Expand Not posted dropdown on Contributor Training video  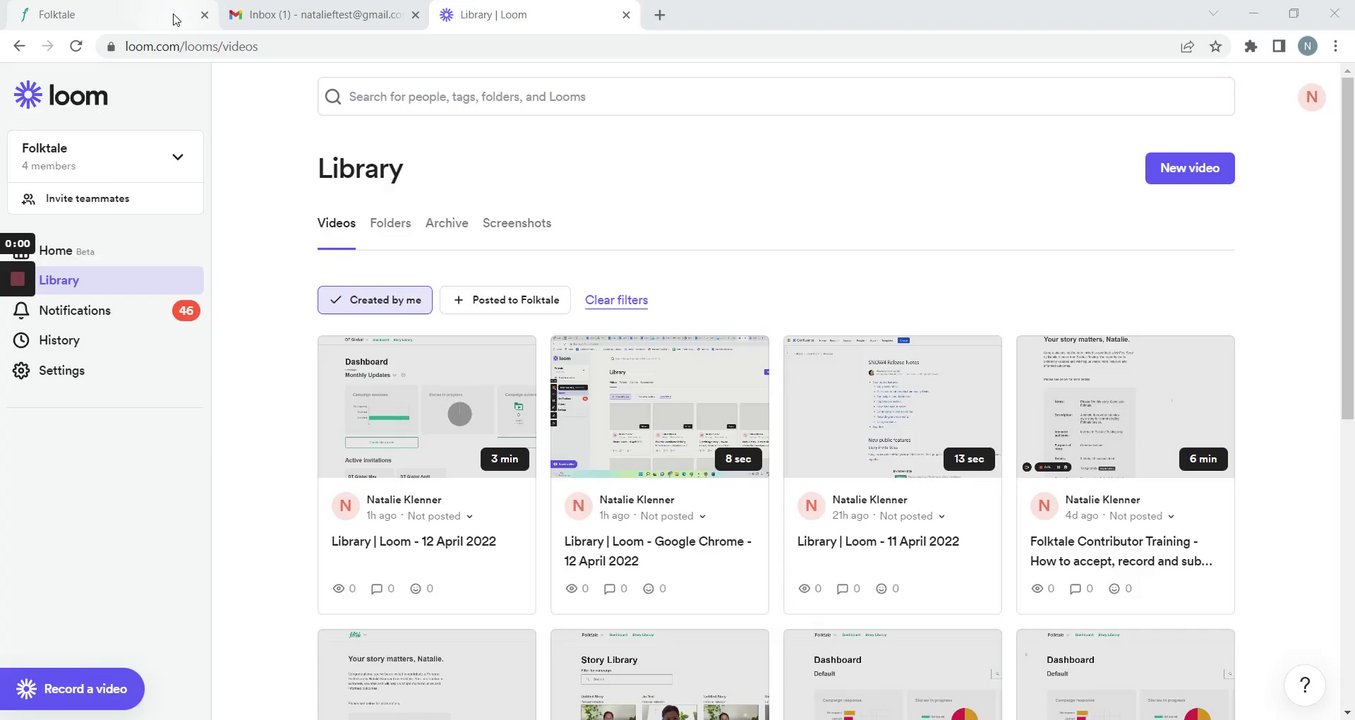[1140, 516]
